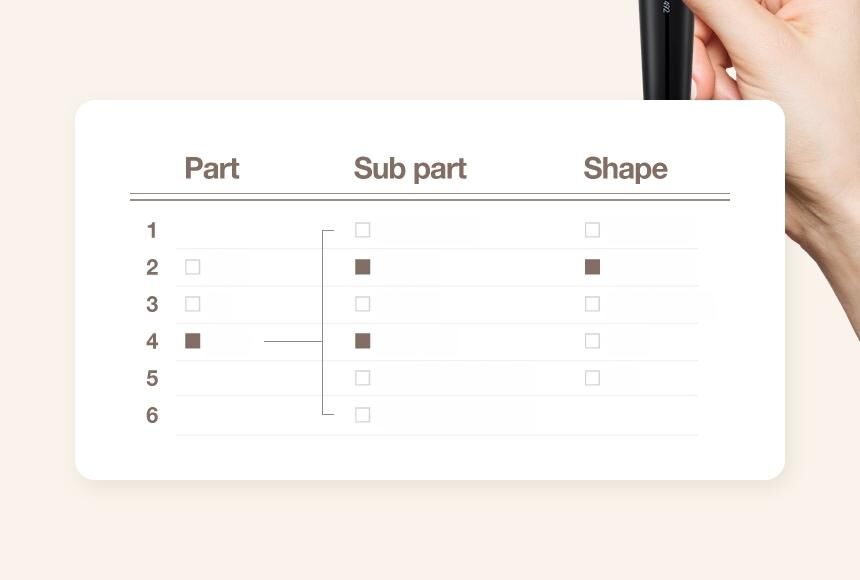The height and width of the screenshot is (580, 860).
Task: Uncheck the filled Shape checkbox in row 2
Action: [x=593, y=267]
